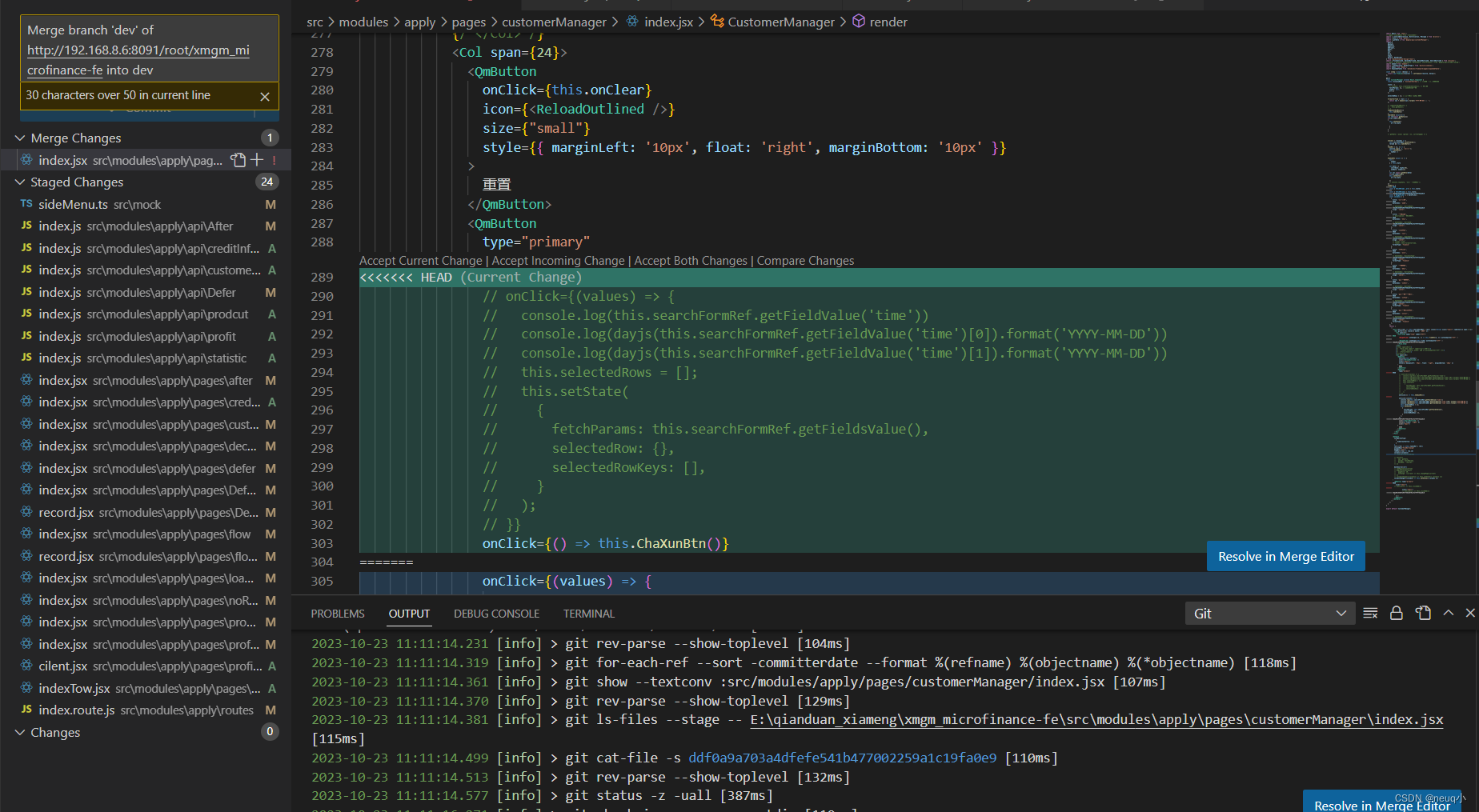Image resolution: width=1479 pixels, height=812 pixels.
Task: Click breadcrumb 'src'
Action: pyautogui.click(x=315, y=22)
